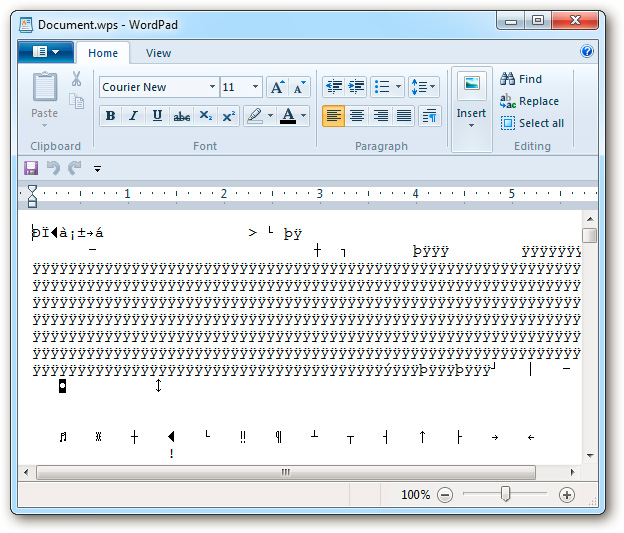Switch to the View tab
The height and width of the screenshot is (533, 624).
(158, 53)
